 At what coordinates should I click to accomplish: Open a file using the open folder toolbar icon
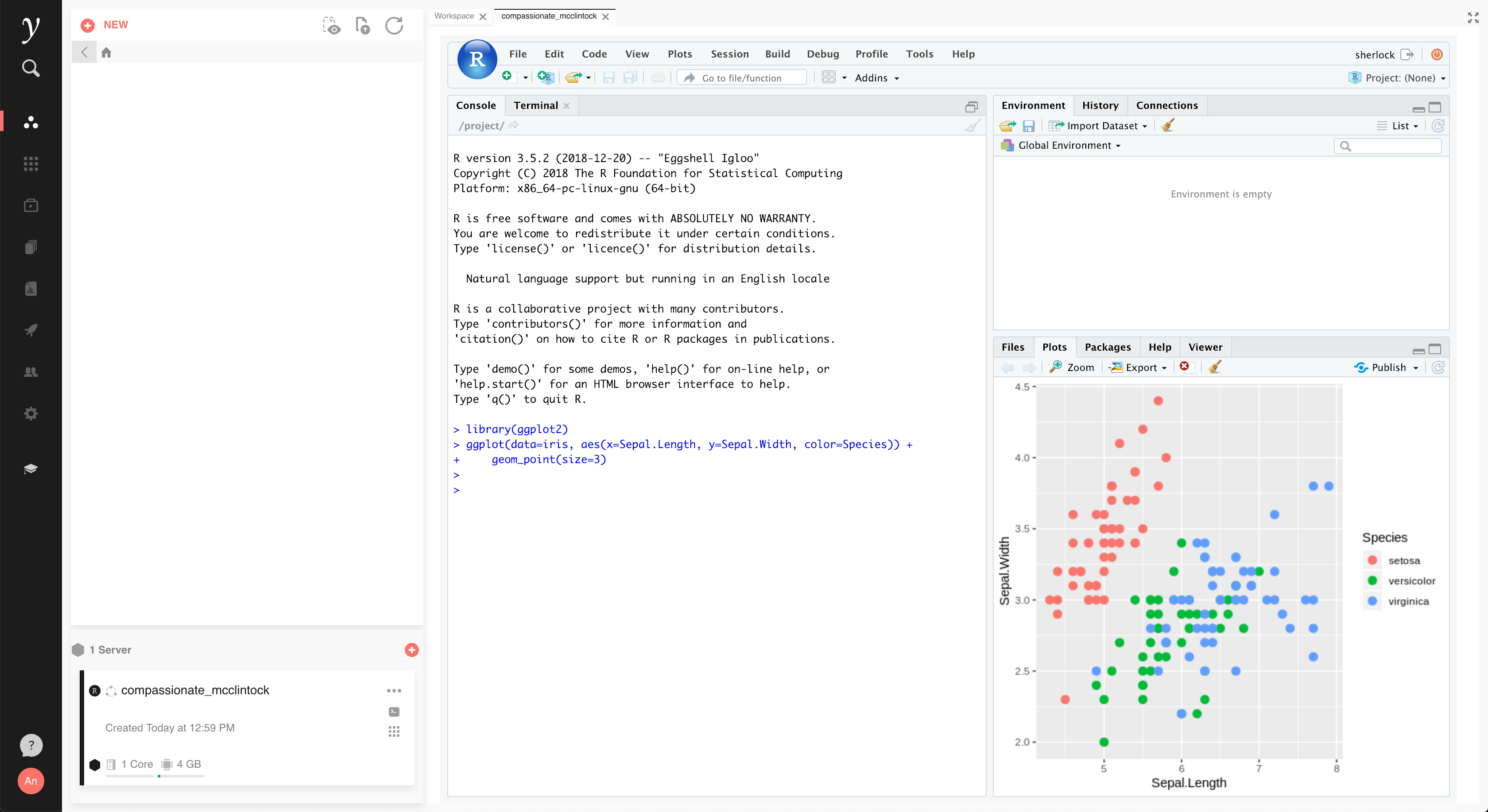point(573,77)
